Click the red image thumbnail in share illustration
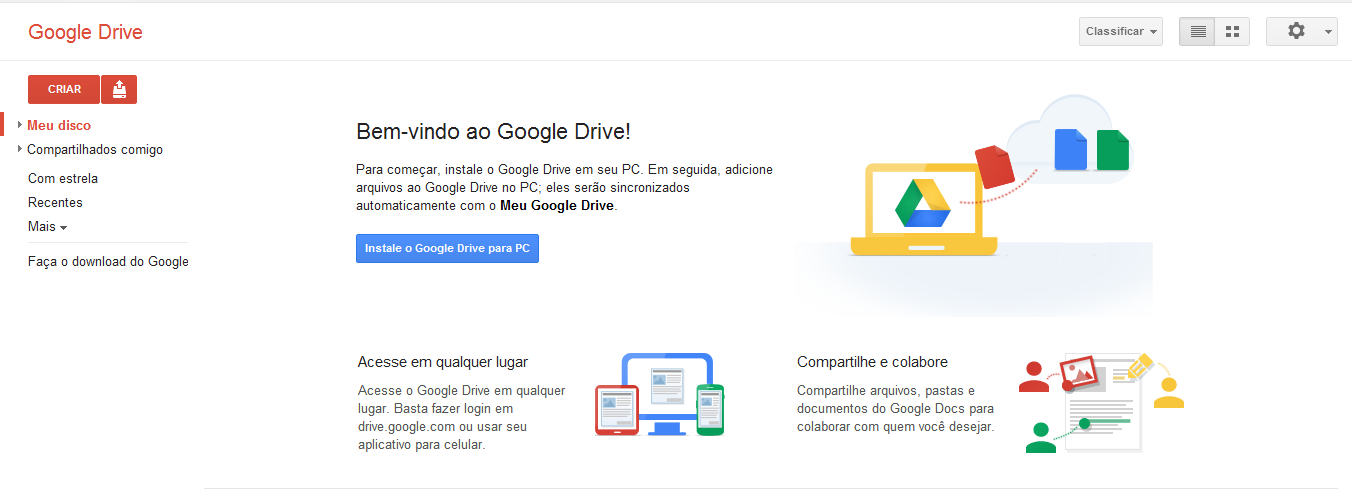 (x=1079, y=373)
